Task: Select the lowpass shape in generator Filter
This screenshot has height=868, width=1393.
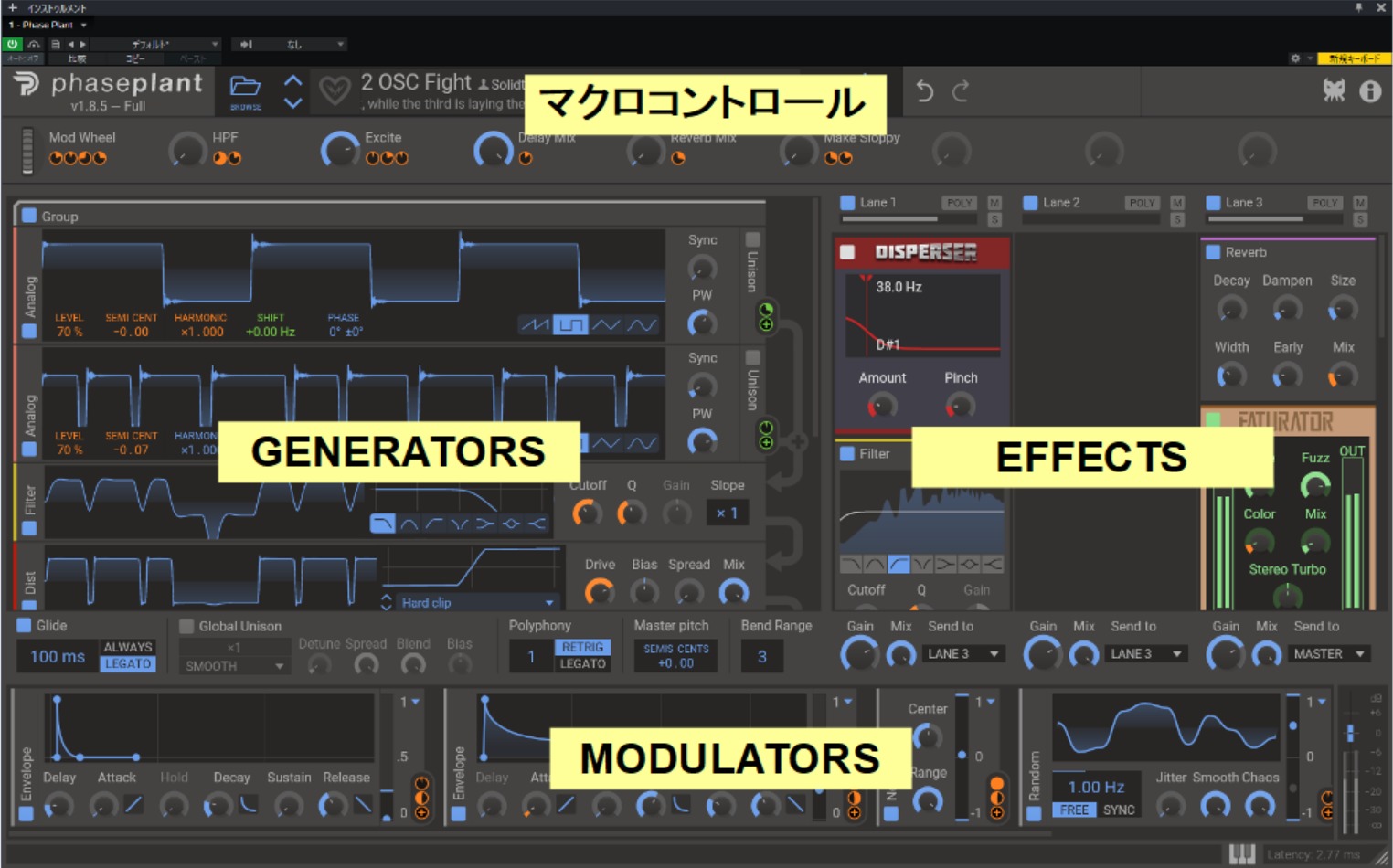Action: click(x=382, y=524)
